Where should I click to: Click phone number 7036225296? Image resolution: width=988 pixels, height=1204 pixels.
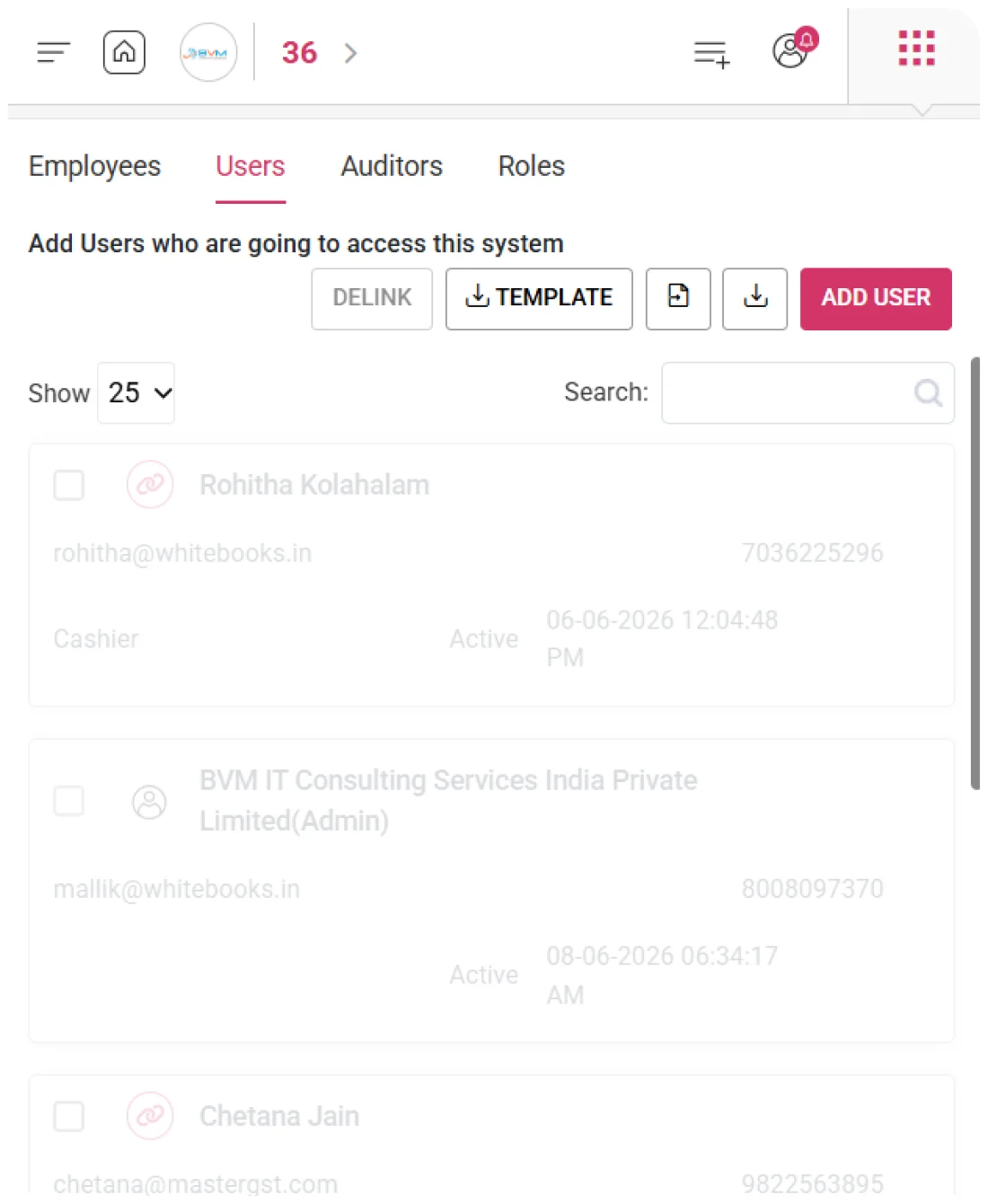click(812, 553)
